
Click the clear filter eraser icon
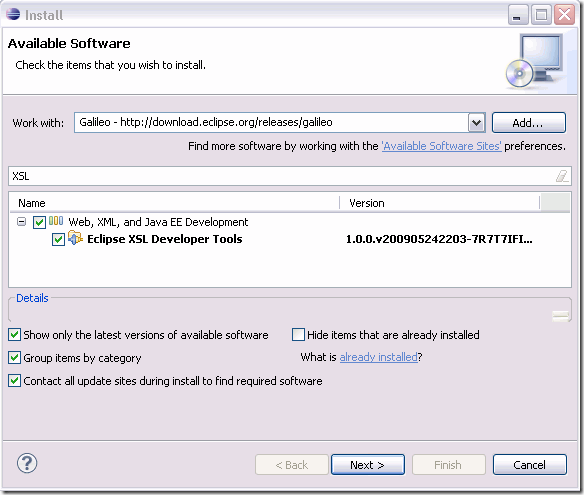(562, 176)
